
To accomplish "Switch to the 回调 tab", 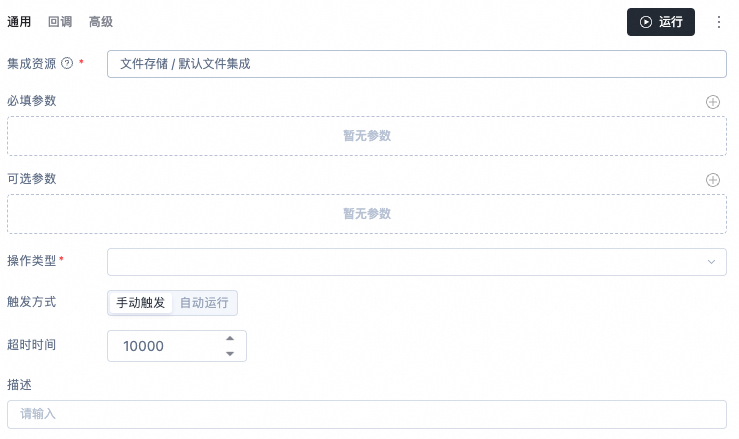I will (60, 22).
